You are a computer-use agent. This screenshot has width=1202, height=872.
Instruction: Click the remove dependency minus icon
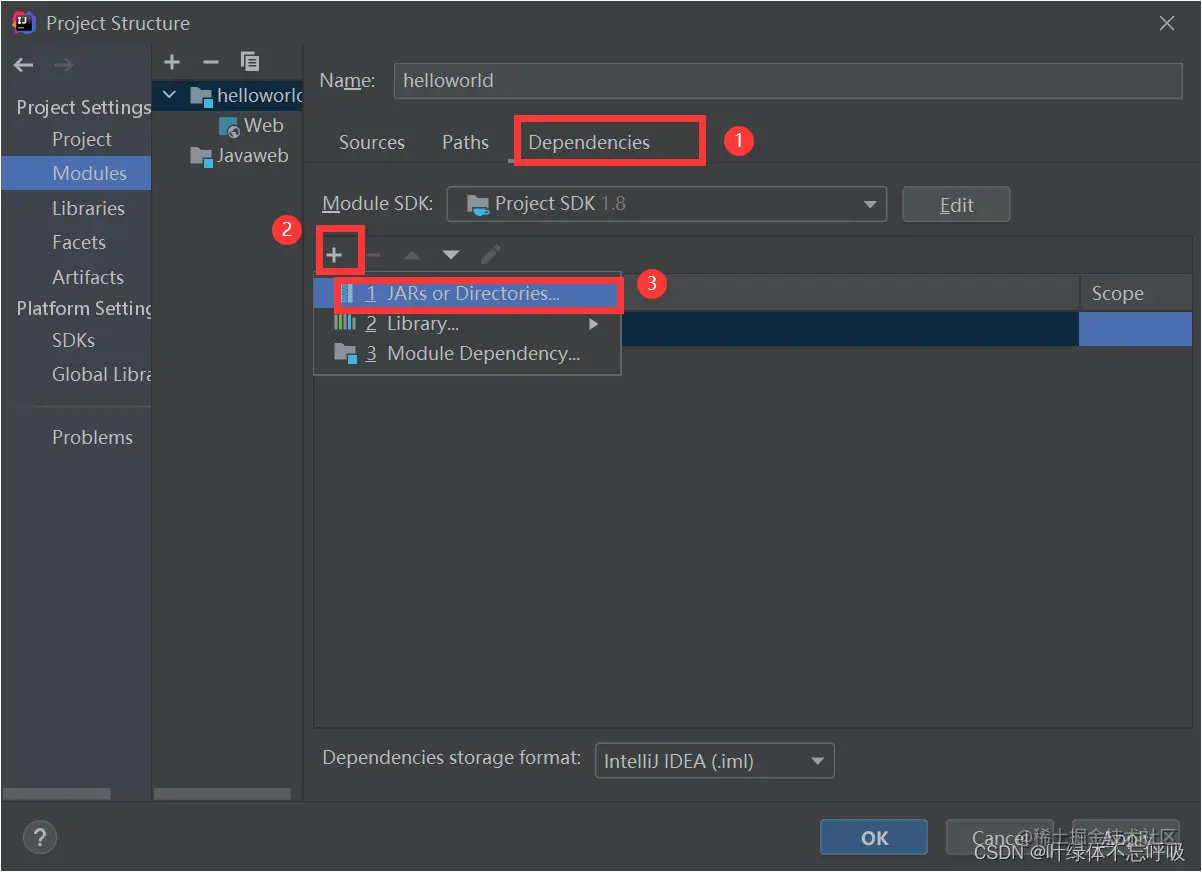372,255
